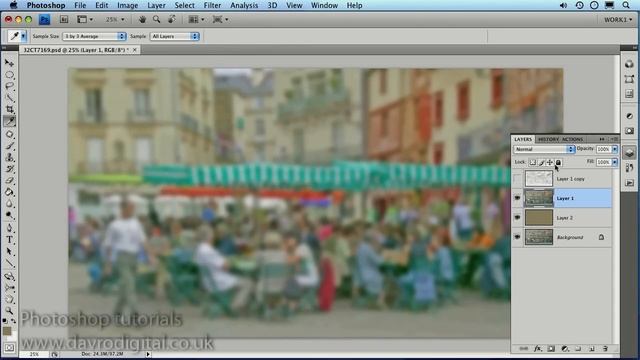This screenshot has height=360, width=640.
Task: Click the Layer 1 copy thumbnail
Action: tap(538, 179)
